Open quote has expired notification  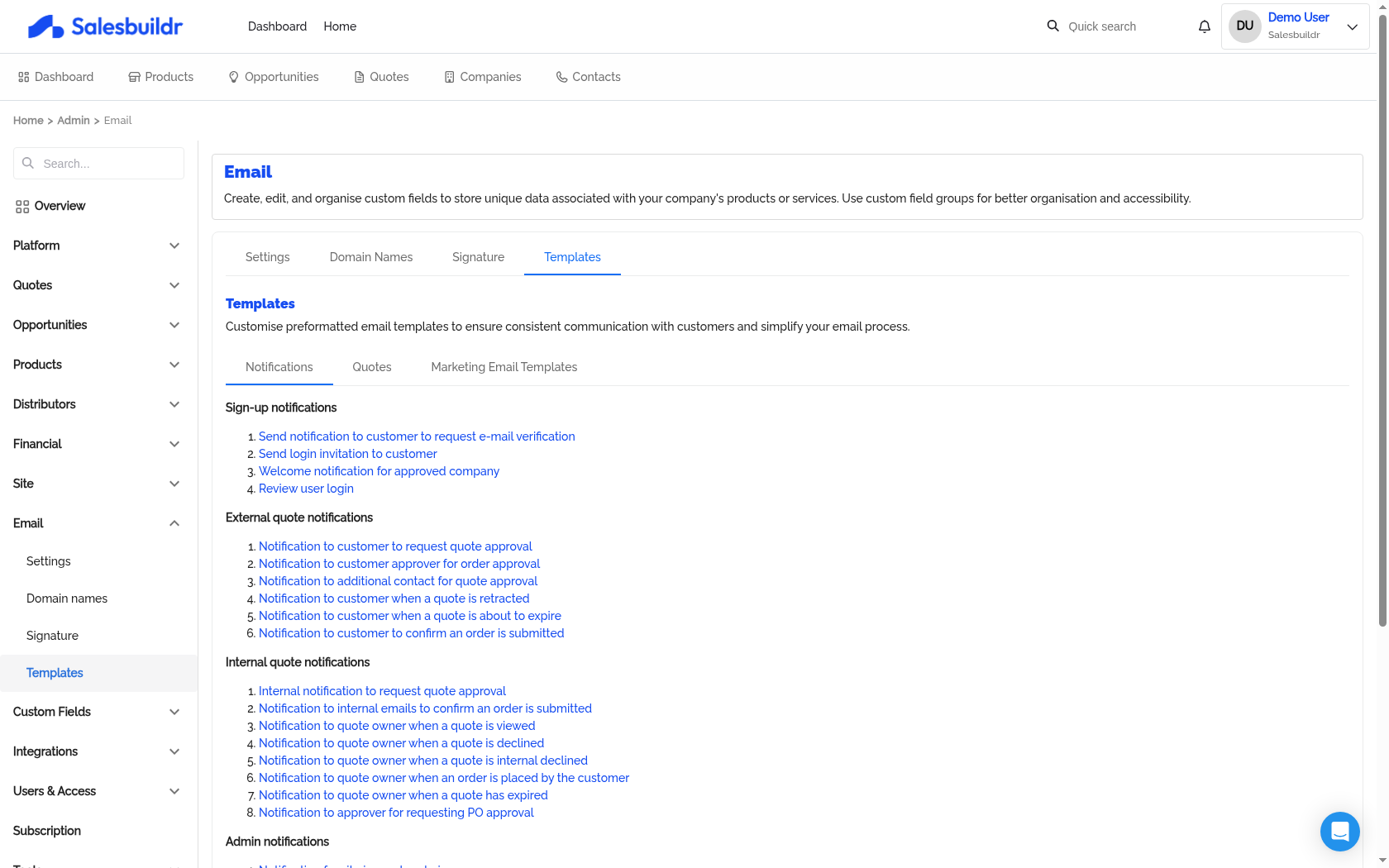(x=403, y=795)
